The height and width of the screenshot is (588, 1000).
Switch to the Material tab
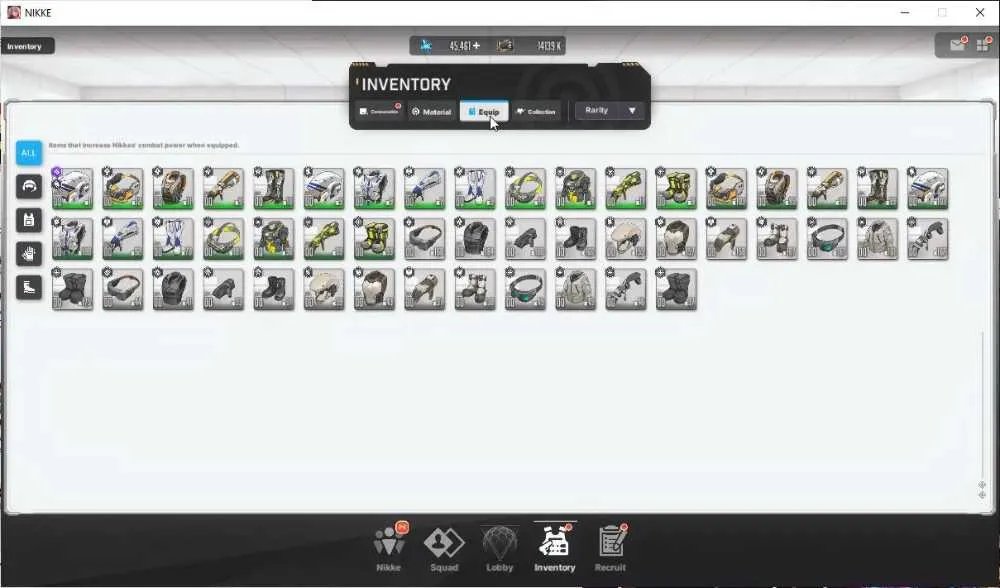431,112
